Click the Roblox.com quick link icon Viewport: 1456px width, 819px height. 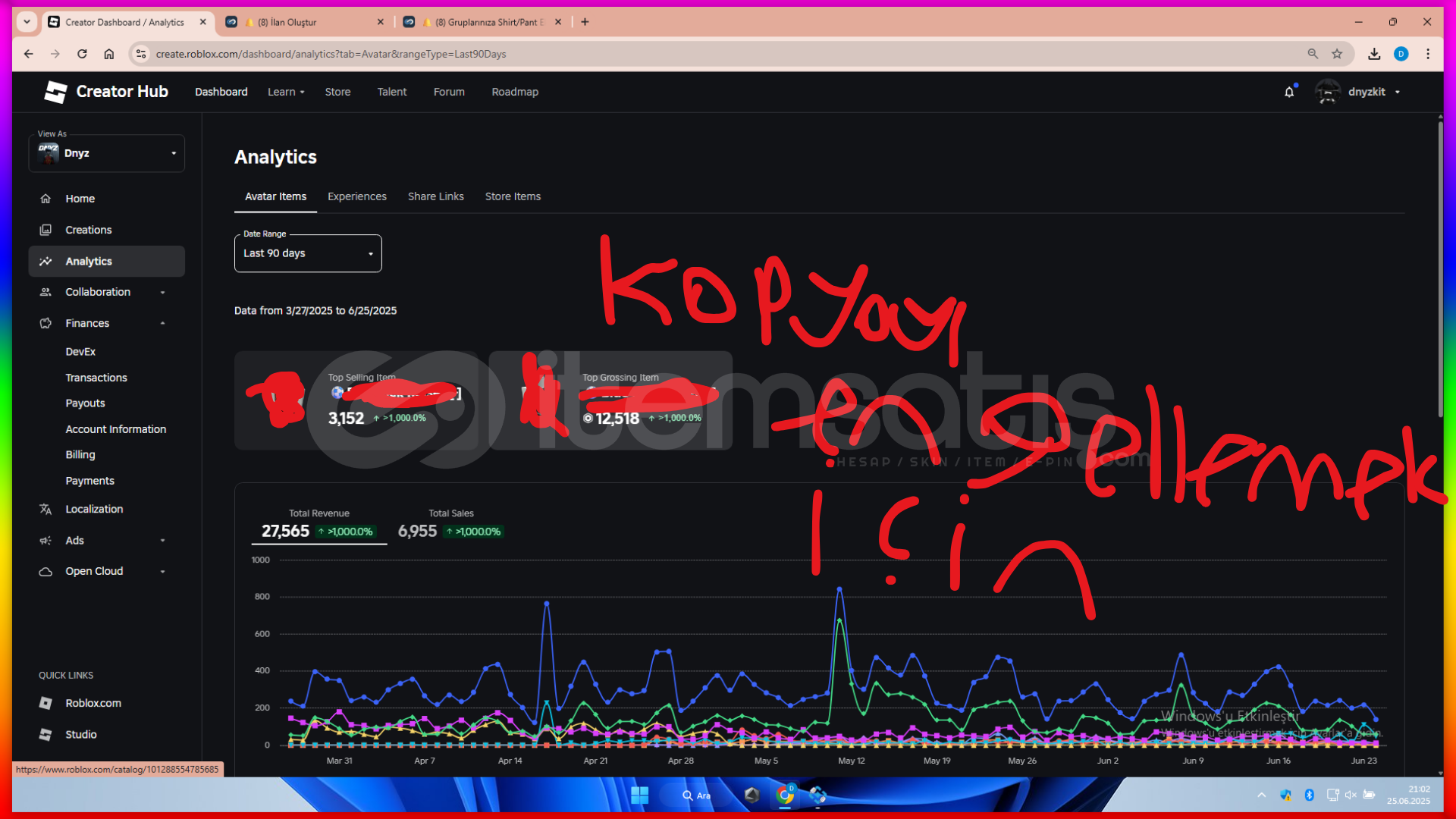click(45, 703)
